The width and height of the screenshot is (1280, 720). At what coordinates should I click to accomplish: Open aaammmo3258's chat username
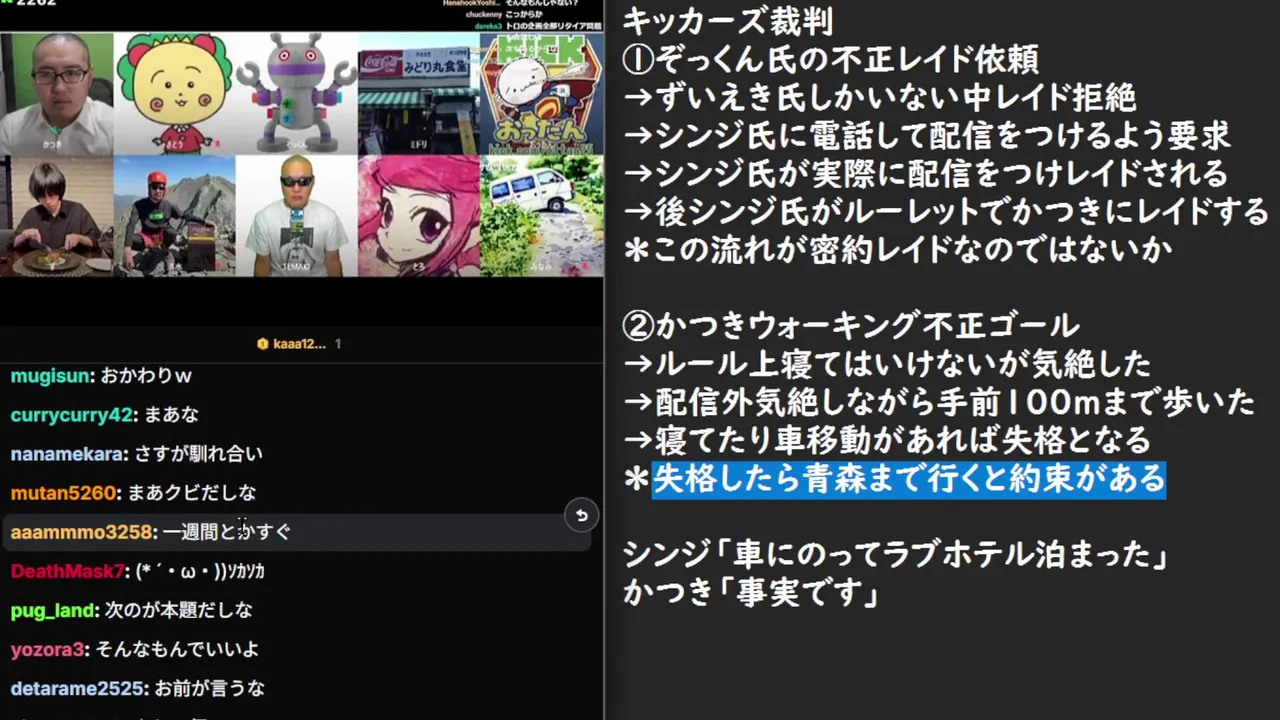coord(81,532)
